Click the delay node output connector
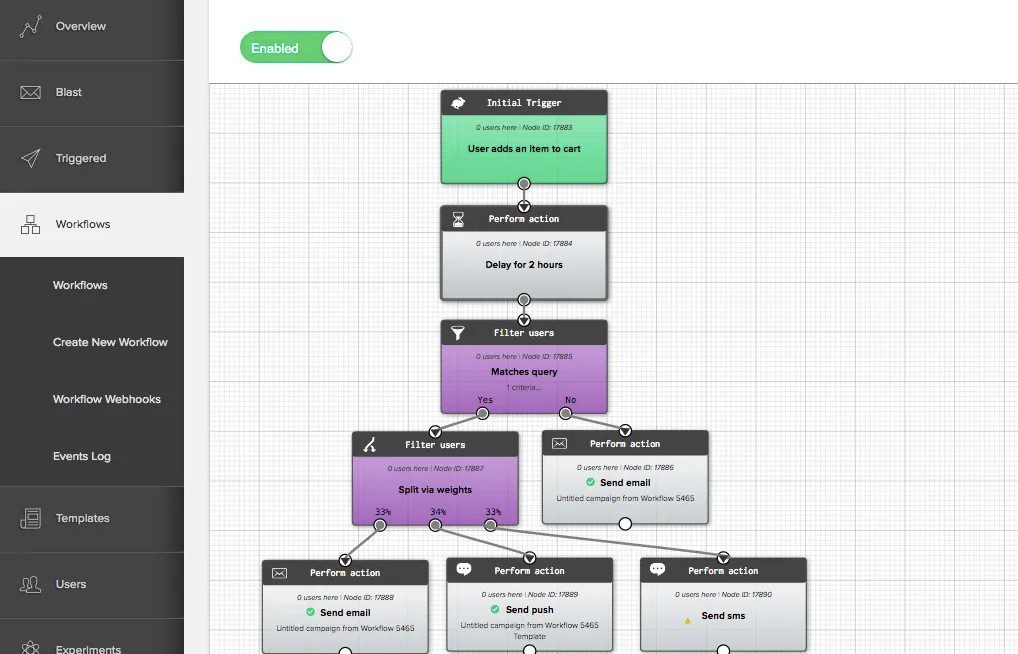The image size is (1018, 654). (524, 300)
